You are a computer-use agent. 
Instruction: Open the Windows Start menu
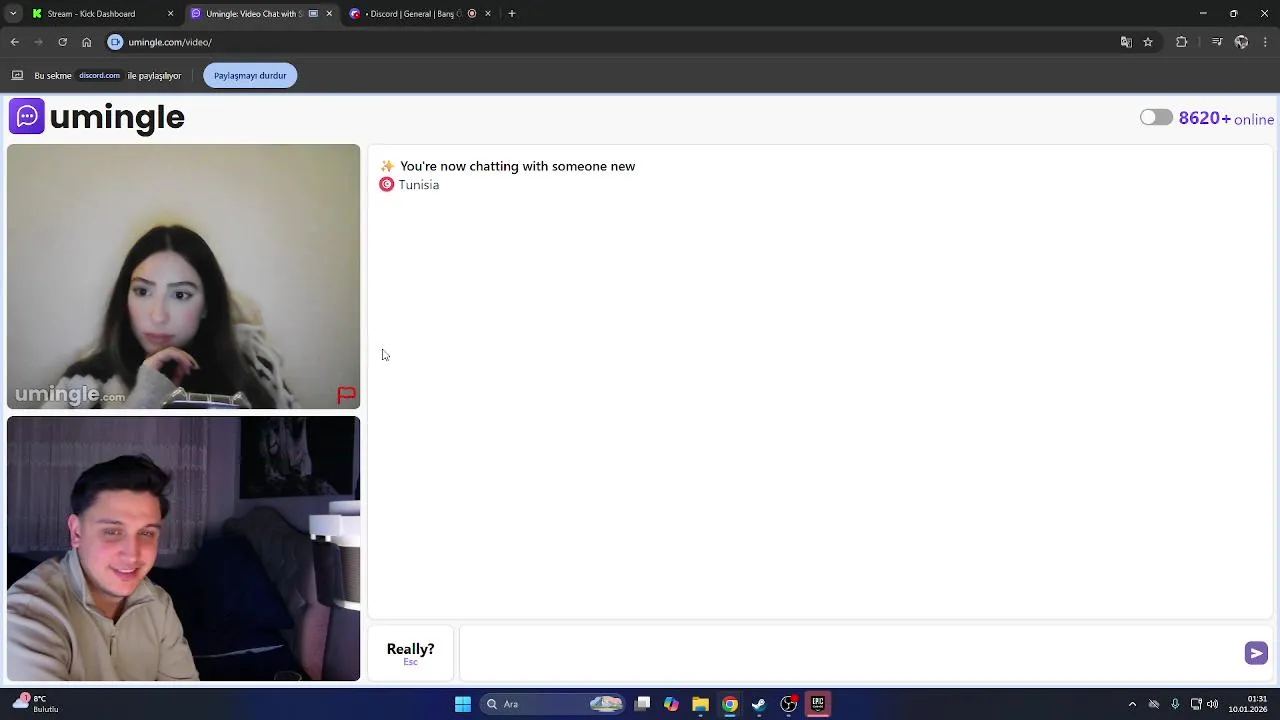point(463,704)
